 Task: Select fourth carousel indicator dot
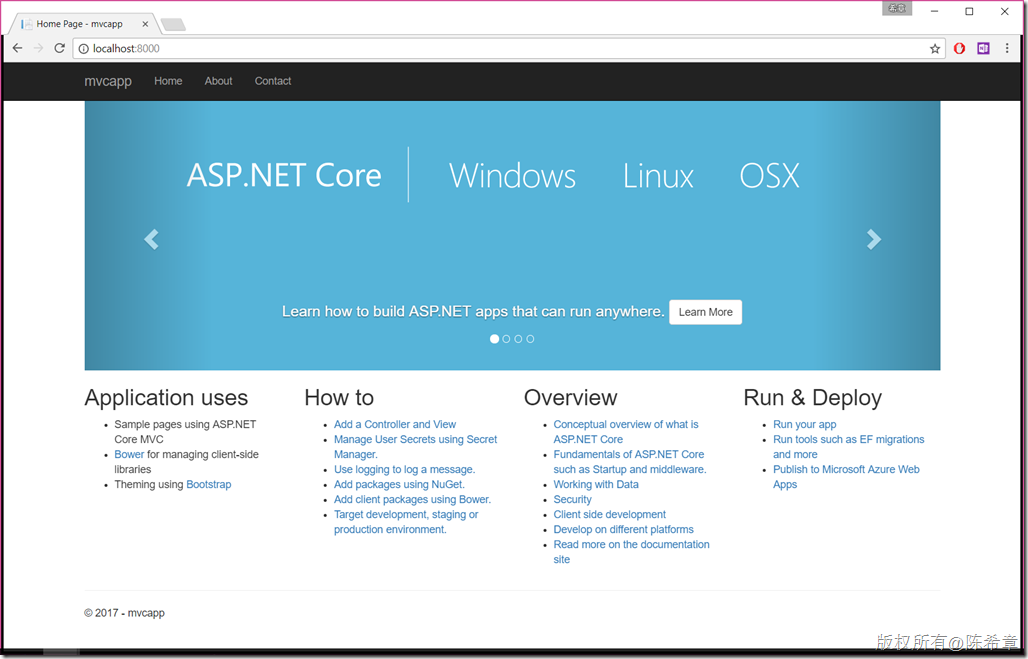[530, 339]
